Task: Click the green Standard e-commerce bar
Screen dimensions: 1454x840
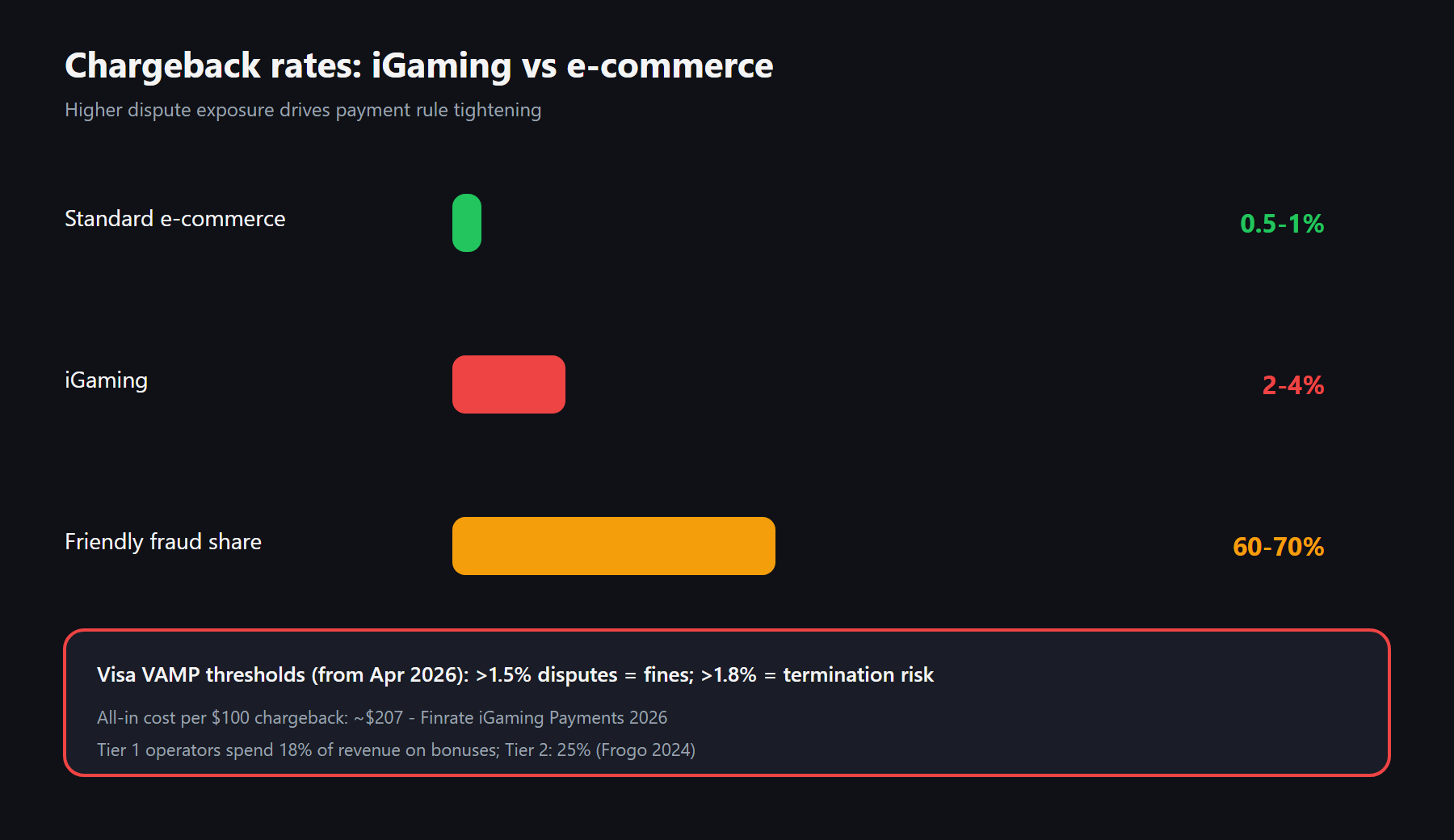Action: pyautogui.click(x=467, y=223)
